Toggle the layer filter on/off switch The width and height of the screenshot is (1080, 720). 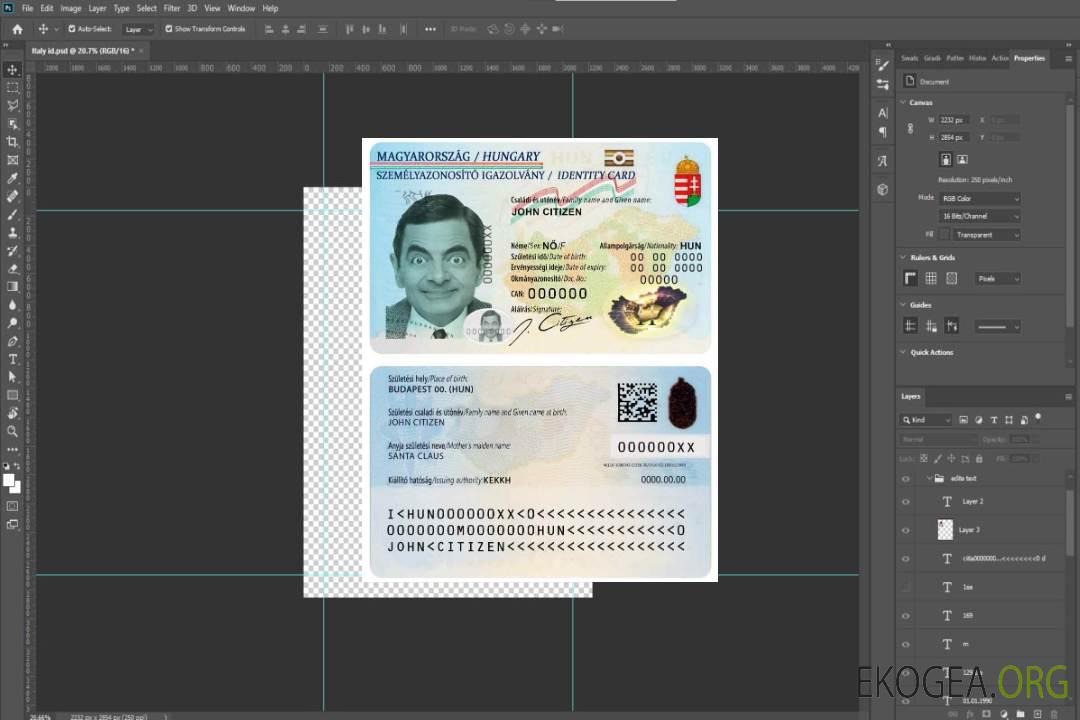1038,418
